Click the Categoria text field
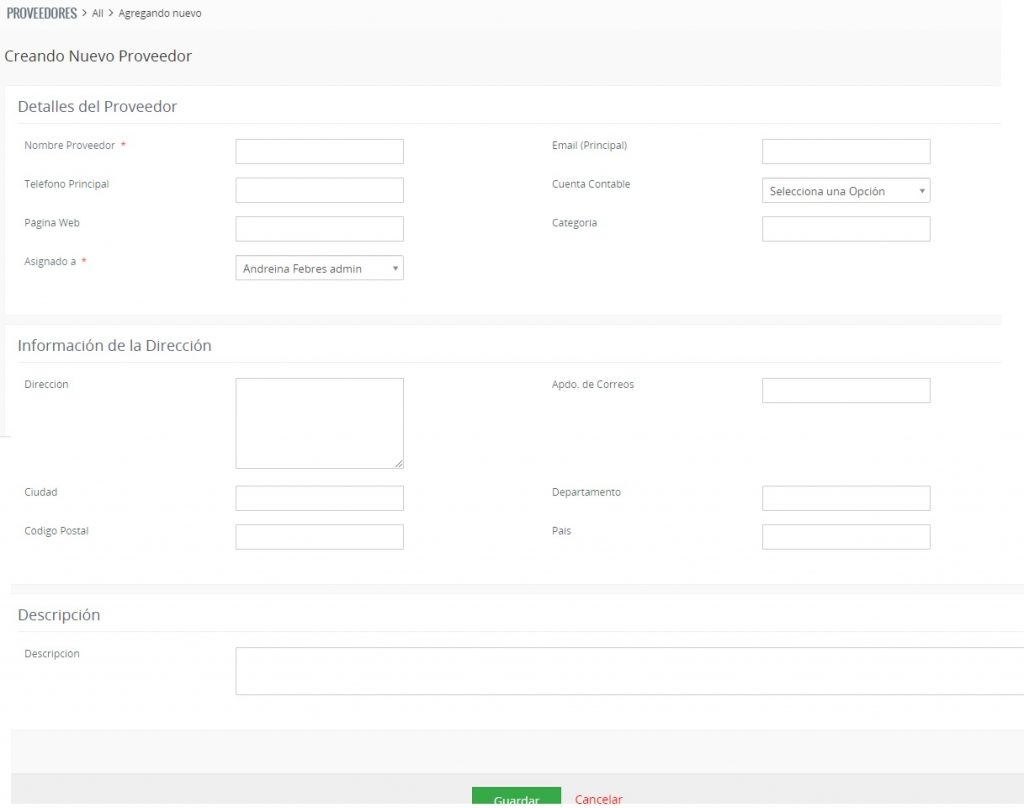Screen dimensions: 1024x808 coord(846,229)
